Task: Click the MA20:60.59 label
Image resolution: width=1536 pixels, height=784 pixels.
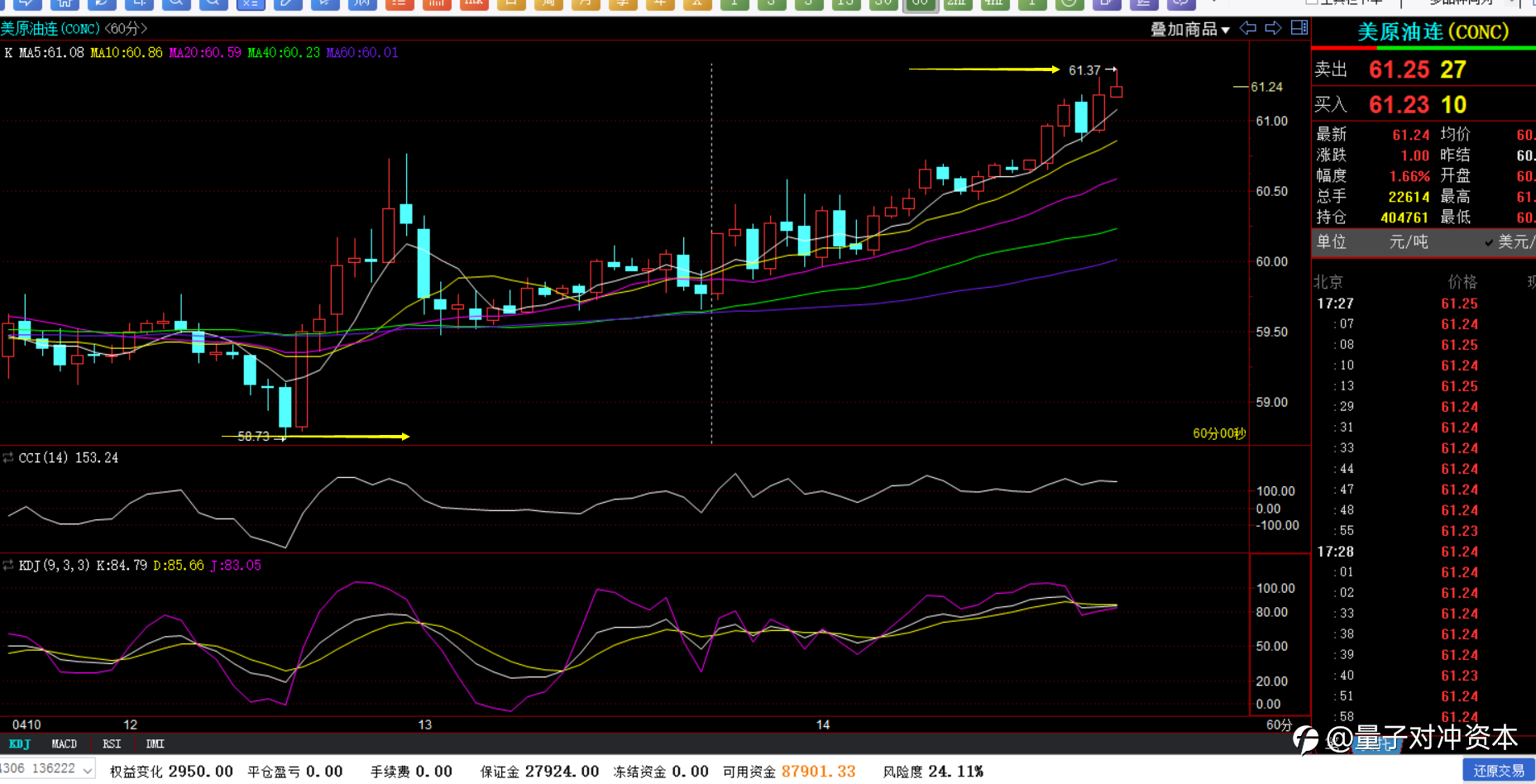Action: point(205,53)
